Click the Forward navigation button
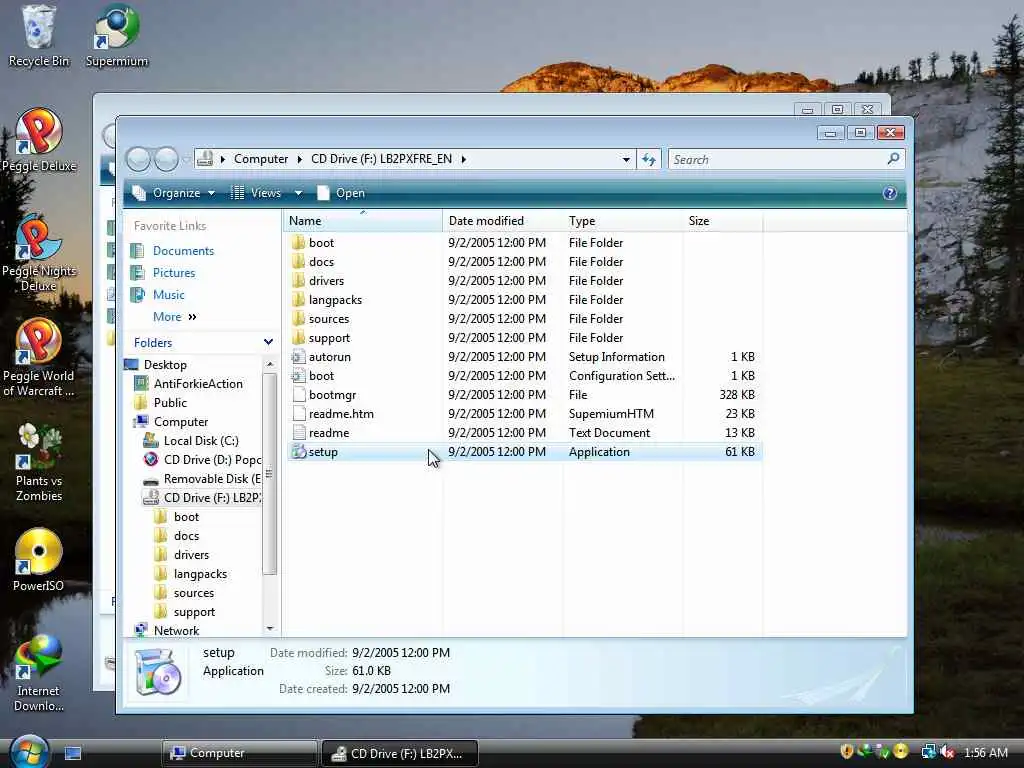1024x768 pixels. 166,159
